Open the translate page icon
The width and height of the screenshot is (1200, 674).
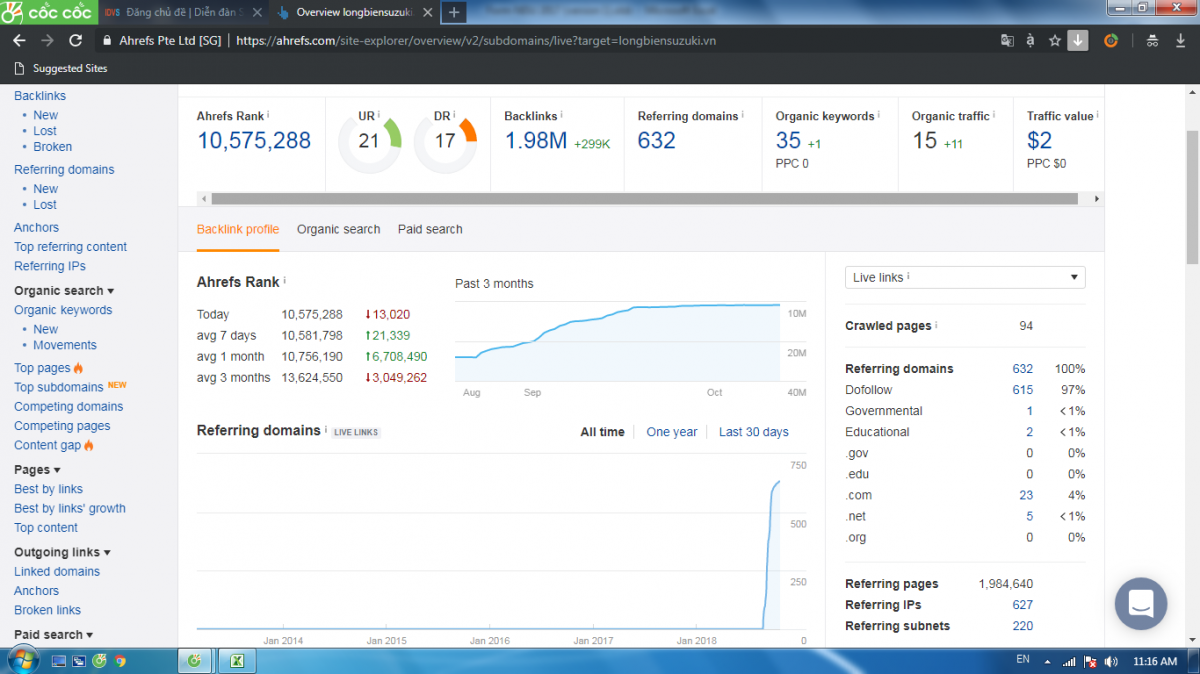click(1007, 41)
